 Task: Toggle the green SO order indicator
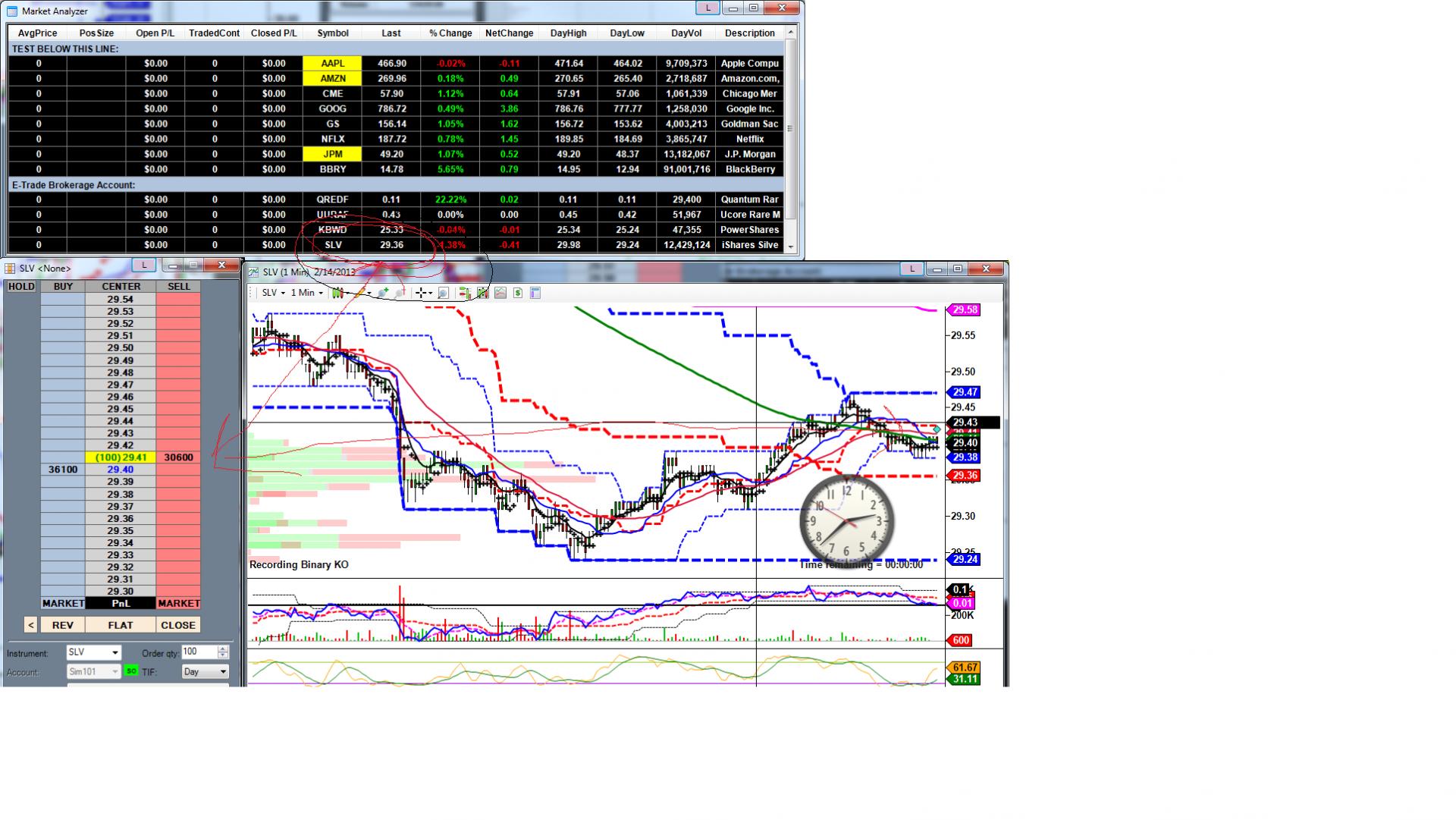[131, 671]
